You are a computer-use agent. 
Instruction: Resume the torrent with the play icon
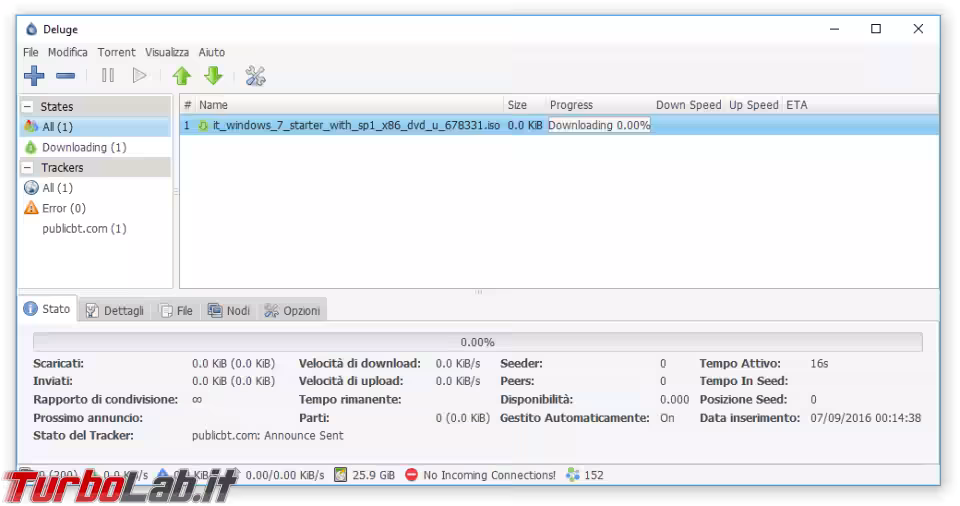tap(140, 76)
